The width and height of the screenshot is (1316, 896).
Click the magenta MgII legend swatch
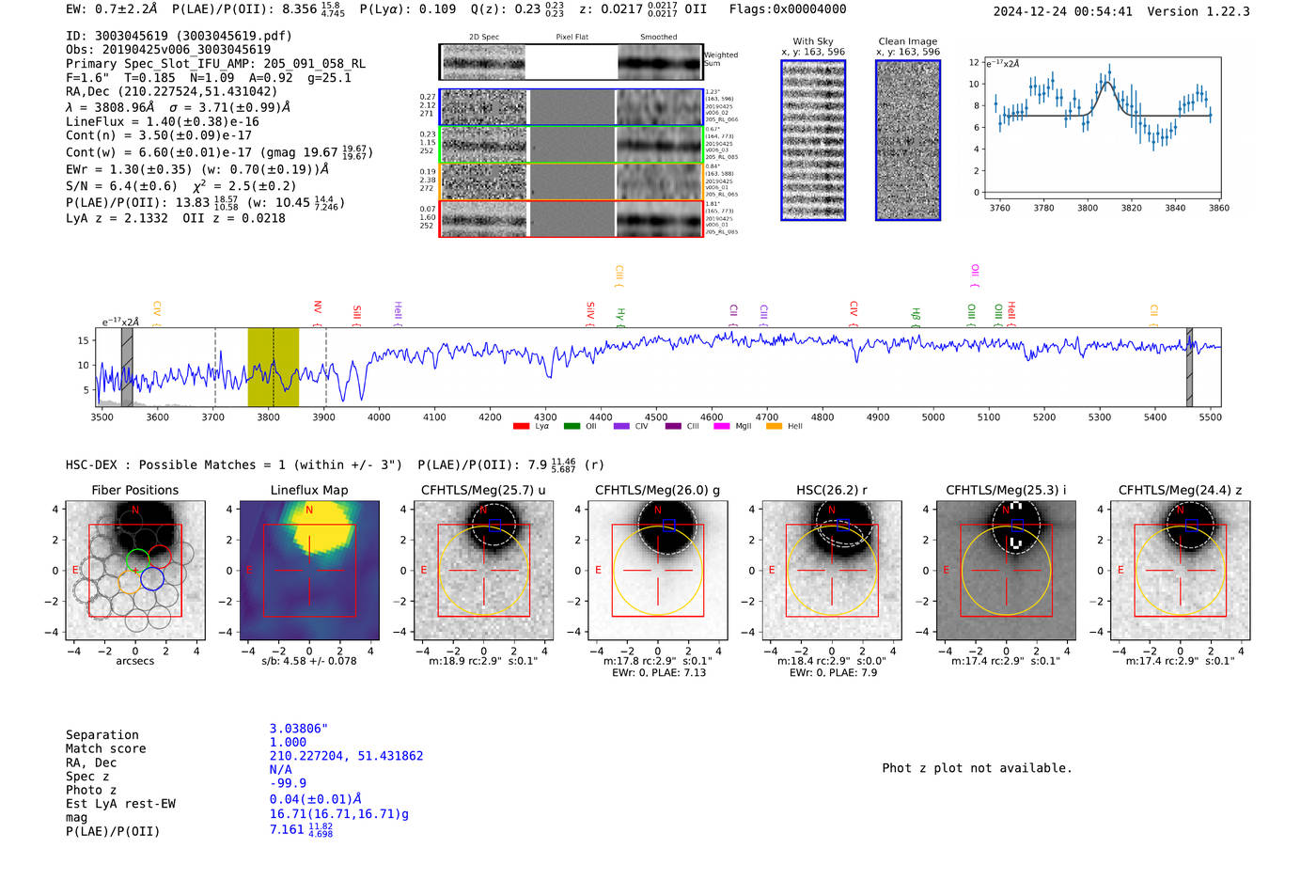pyautogui.click(x=722, y=427)
